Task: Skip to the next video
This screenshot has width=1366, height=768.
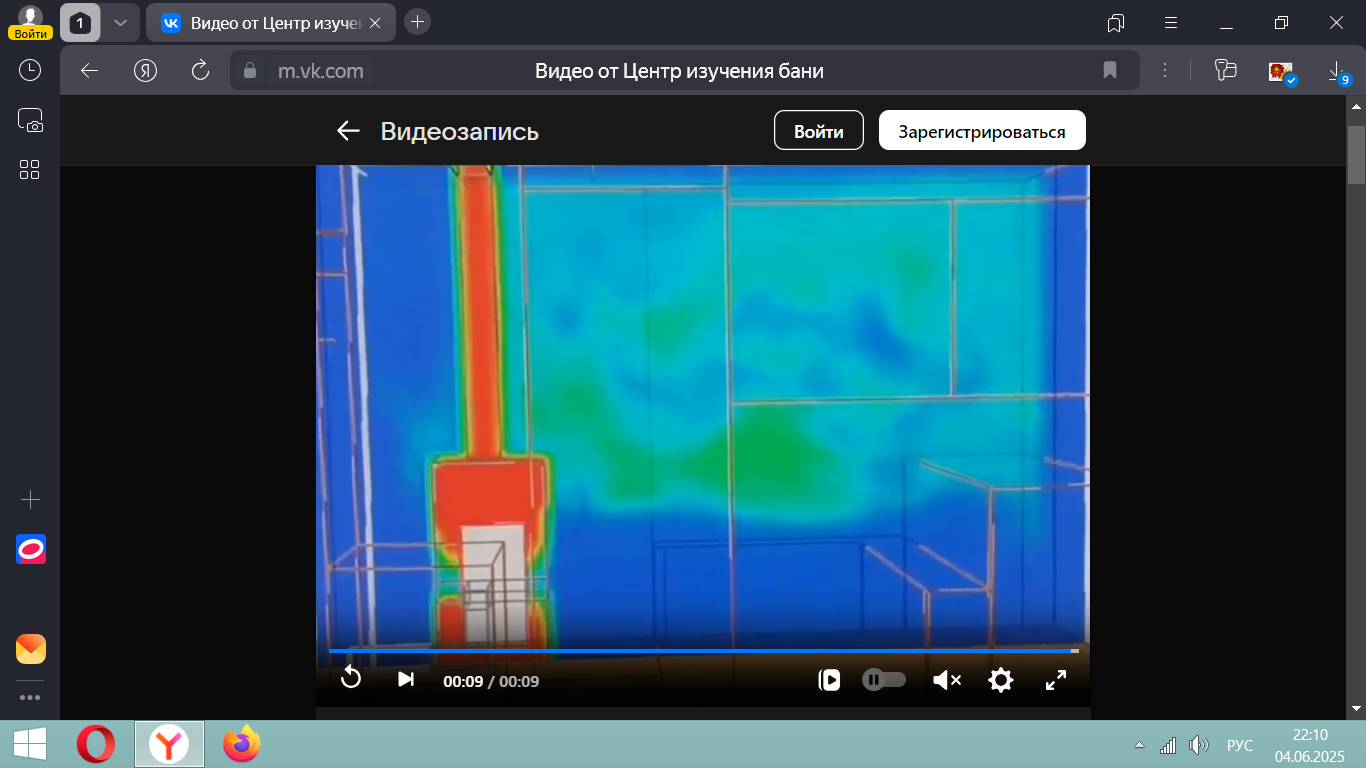Action: coord(405,680)
